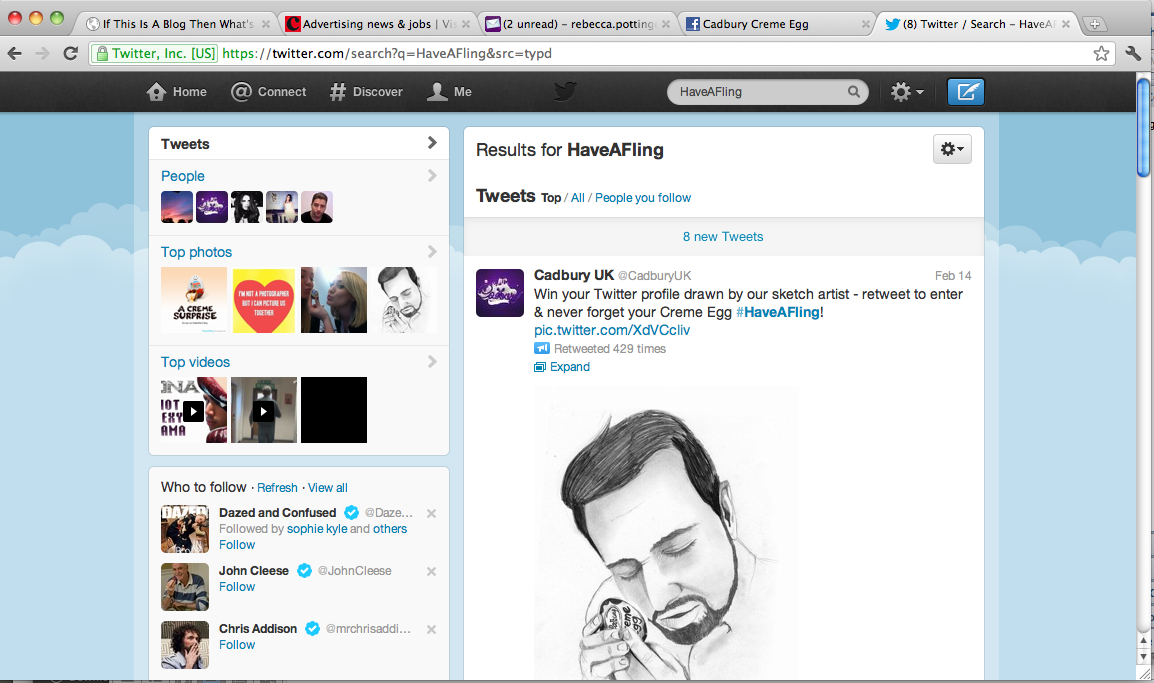Follow Chris Addison
Image resolution: width=1154 pixels, height=683 pixels.
pyautogui.click(x=237, y=645)
